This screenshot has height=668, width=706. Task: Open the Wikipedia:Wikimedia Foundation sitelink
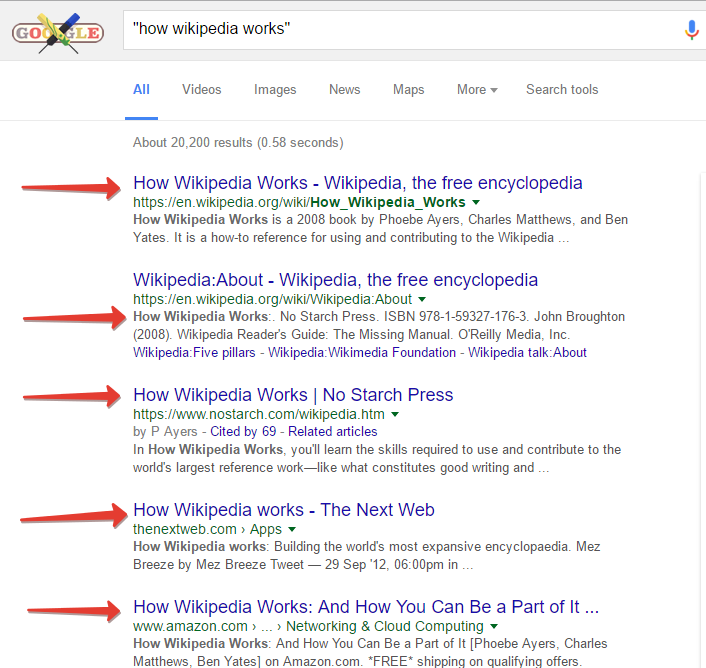coord(362,352)
